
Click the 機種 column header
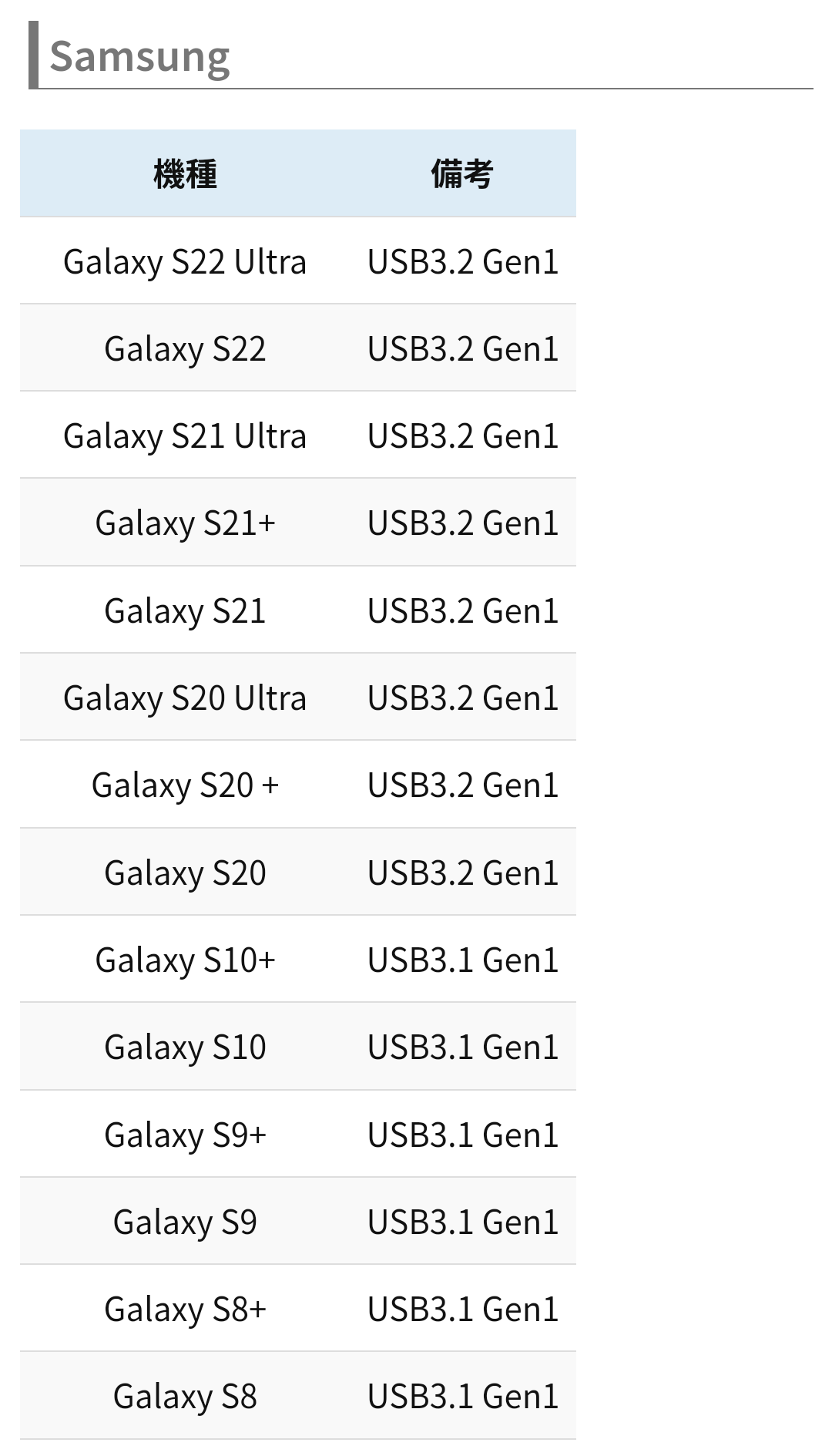[x=185, y=173]
